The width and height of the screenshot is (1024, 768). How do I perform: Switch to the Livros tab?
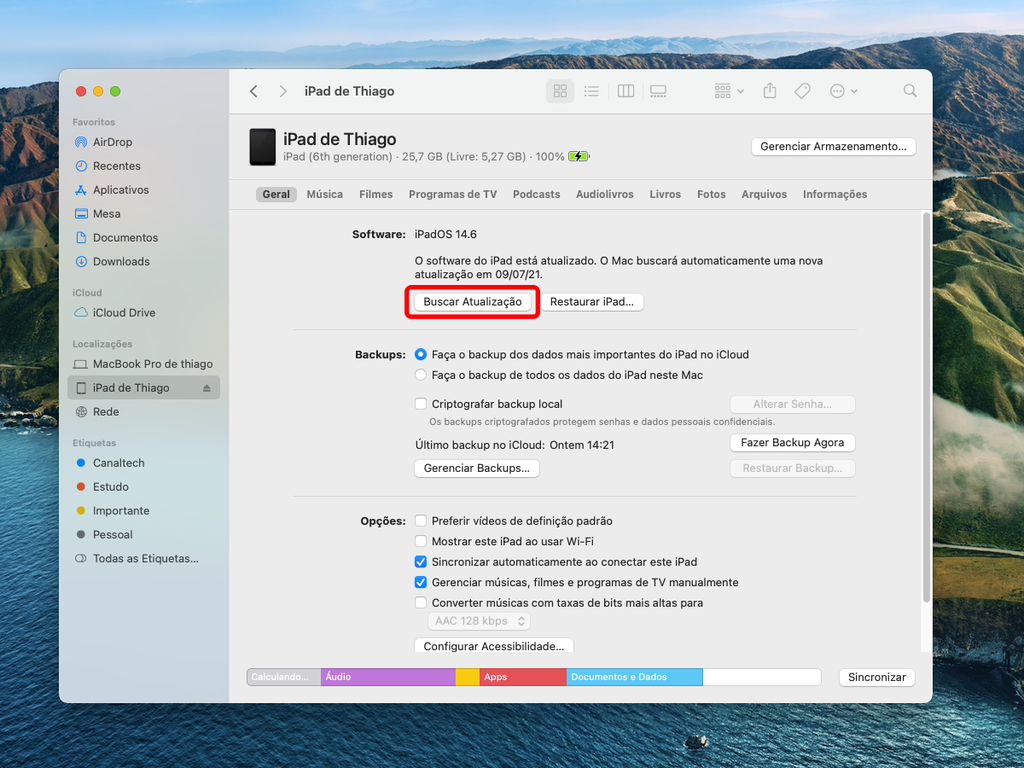pyautogui.click(x=665, y=194)
